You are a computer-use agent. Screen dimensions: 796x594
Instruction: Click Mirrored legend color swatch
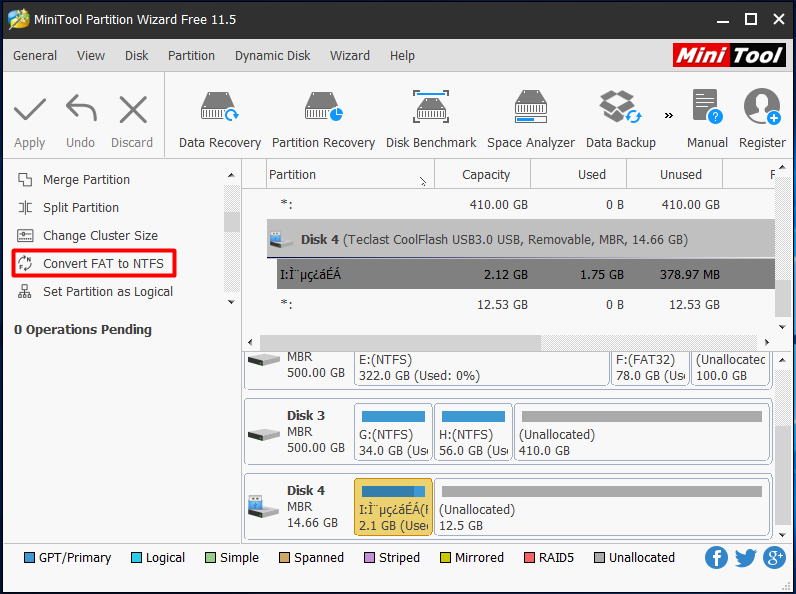click(x=445, y=557)
